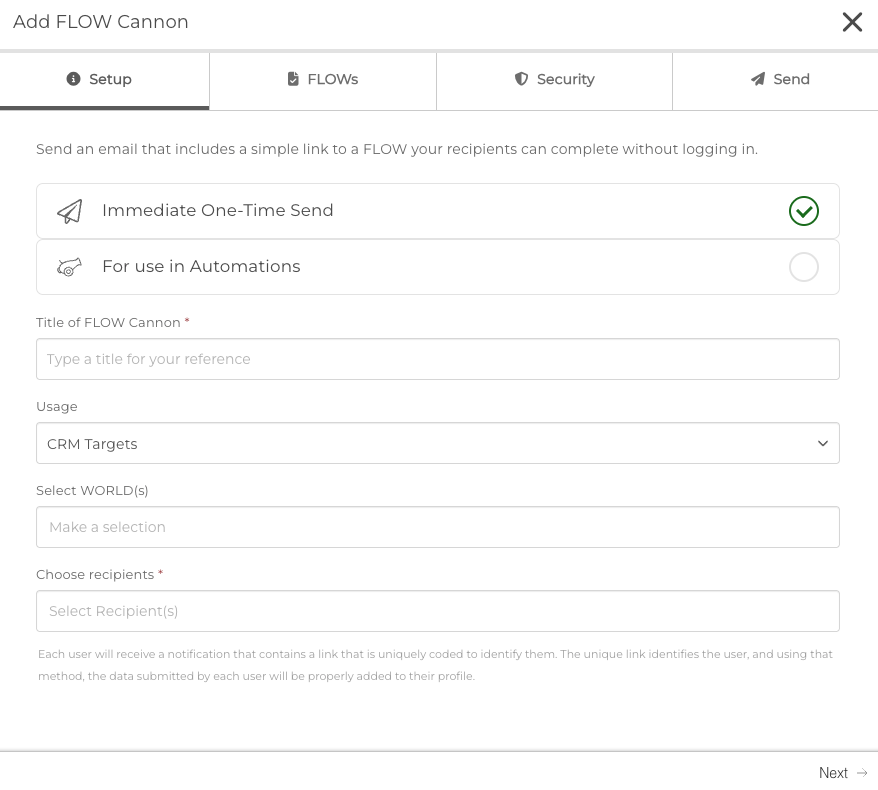878x790 pixels.
Task: Click the Next button
Action: pos(833,773)
